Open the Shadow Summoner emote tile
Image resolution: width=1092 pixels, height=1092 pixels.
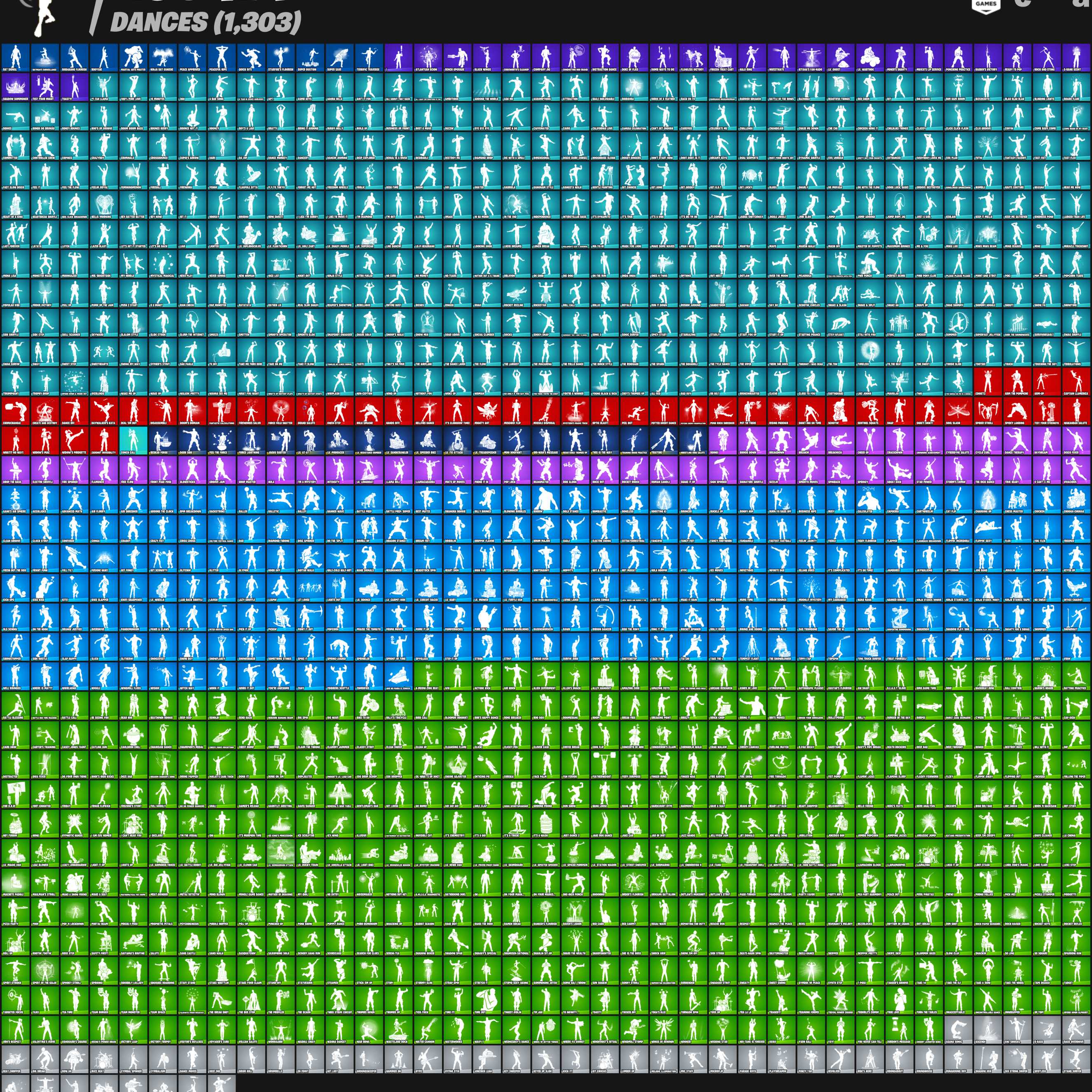[16, 86]
